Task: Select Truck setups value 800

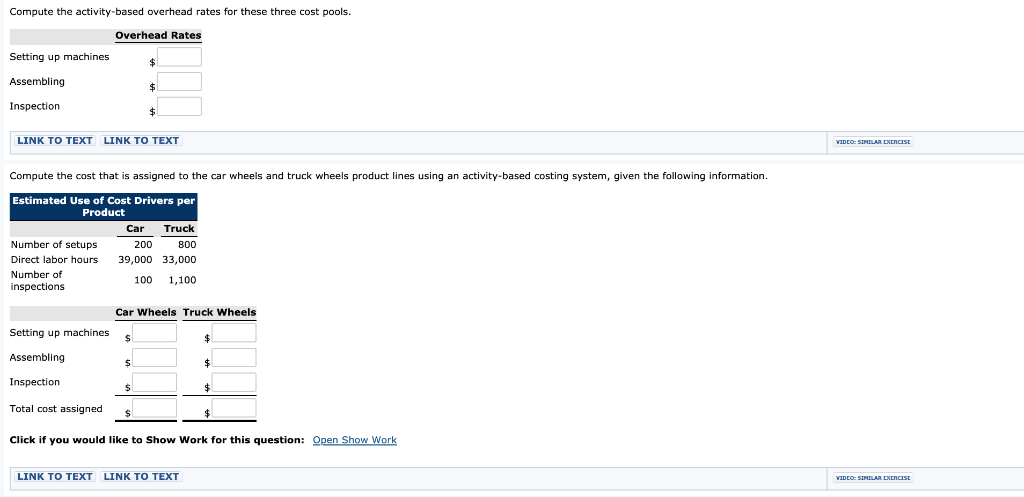Action: 187,245
